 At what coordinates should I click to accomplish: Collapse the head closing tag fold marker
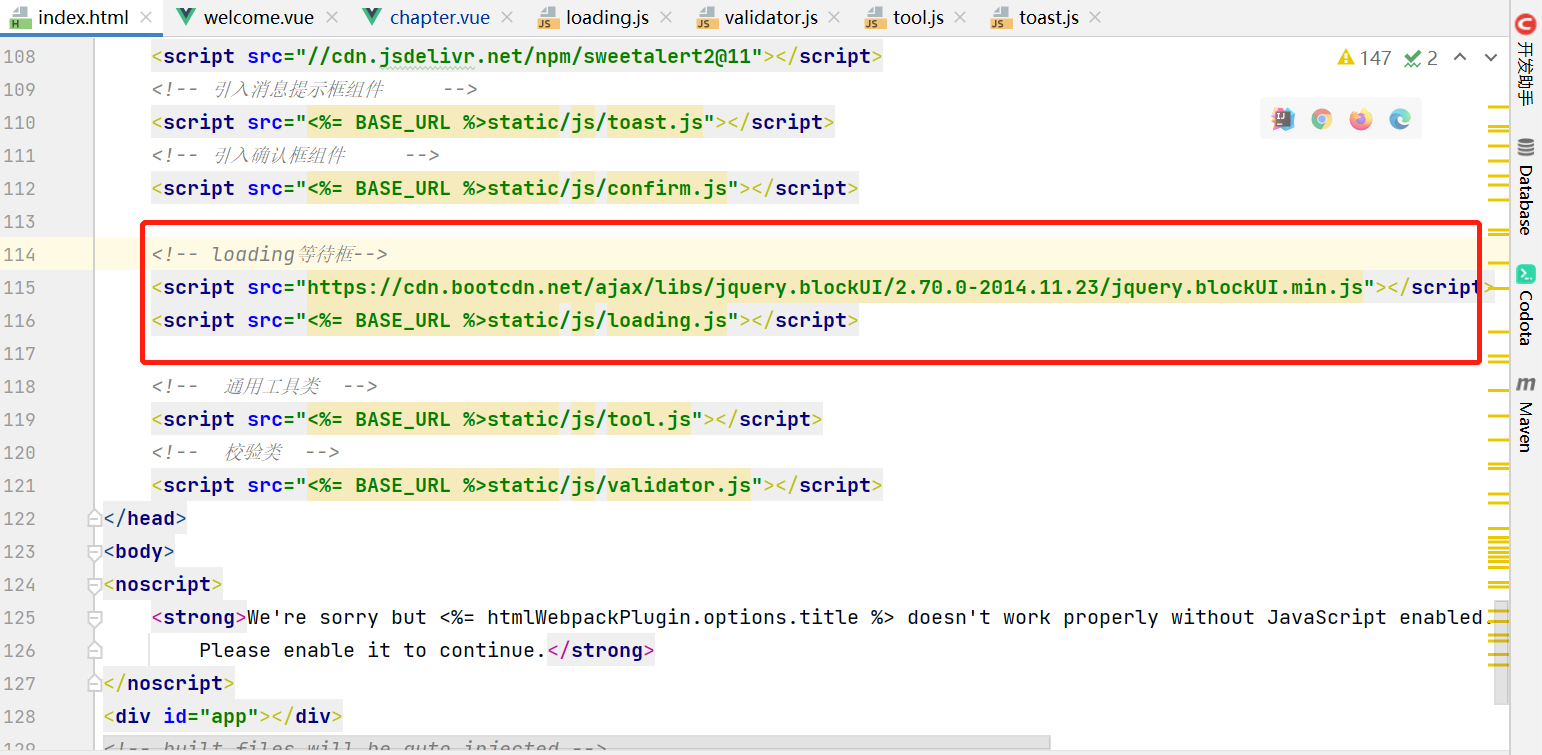pyautogui.click(x=95, y=518)
